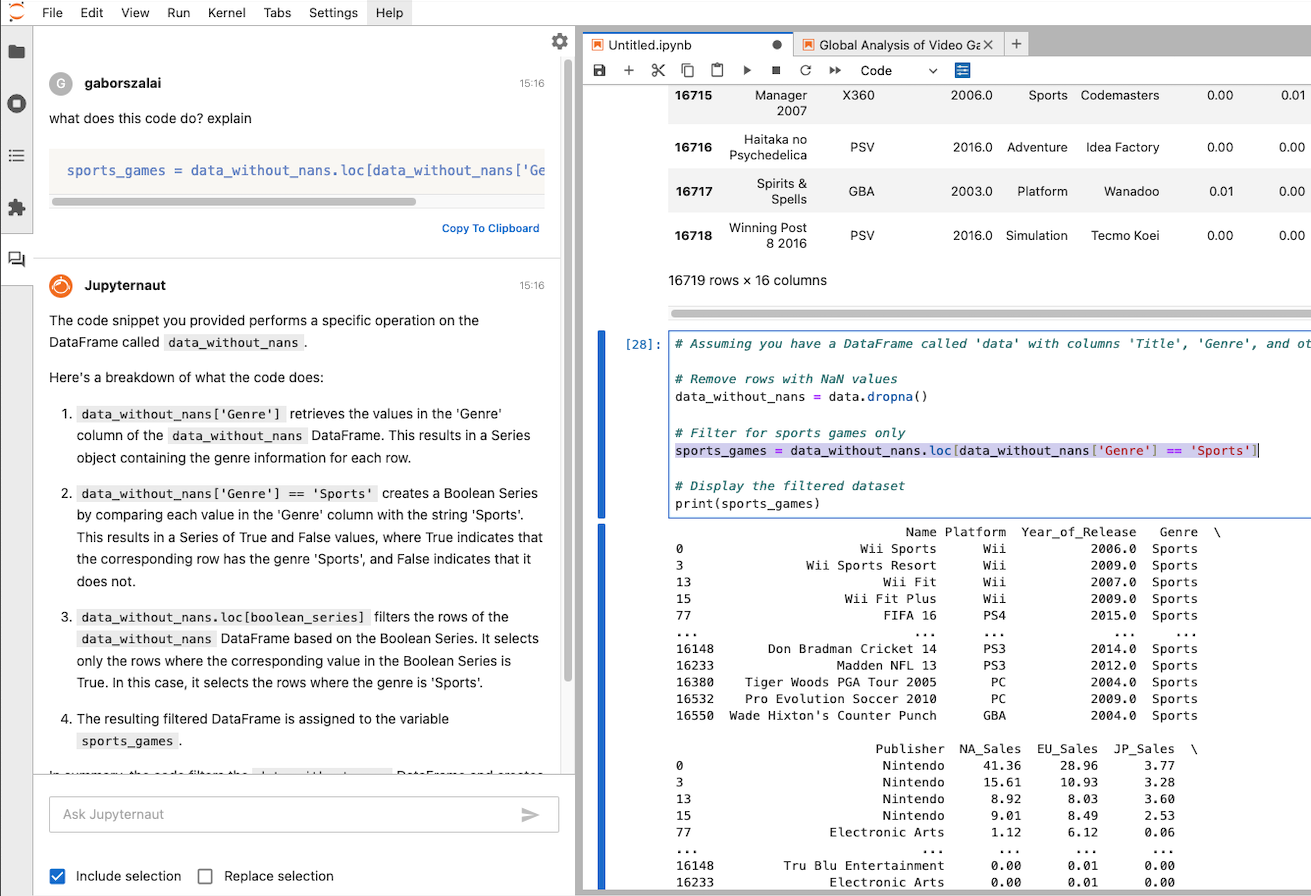Image resolution: width=1311 pixels, height=896 pixels.
Task: Open the Kernel menu
Action: [x=227, y=13]
